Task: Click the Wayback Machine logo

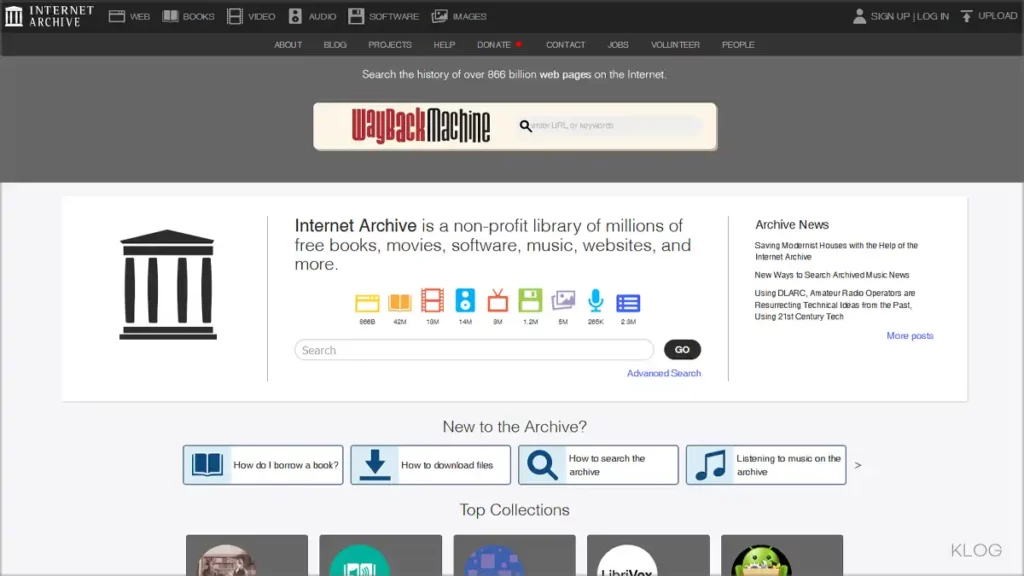Action: [421, 126]
